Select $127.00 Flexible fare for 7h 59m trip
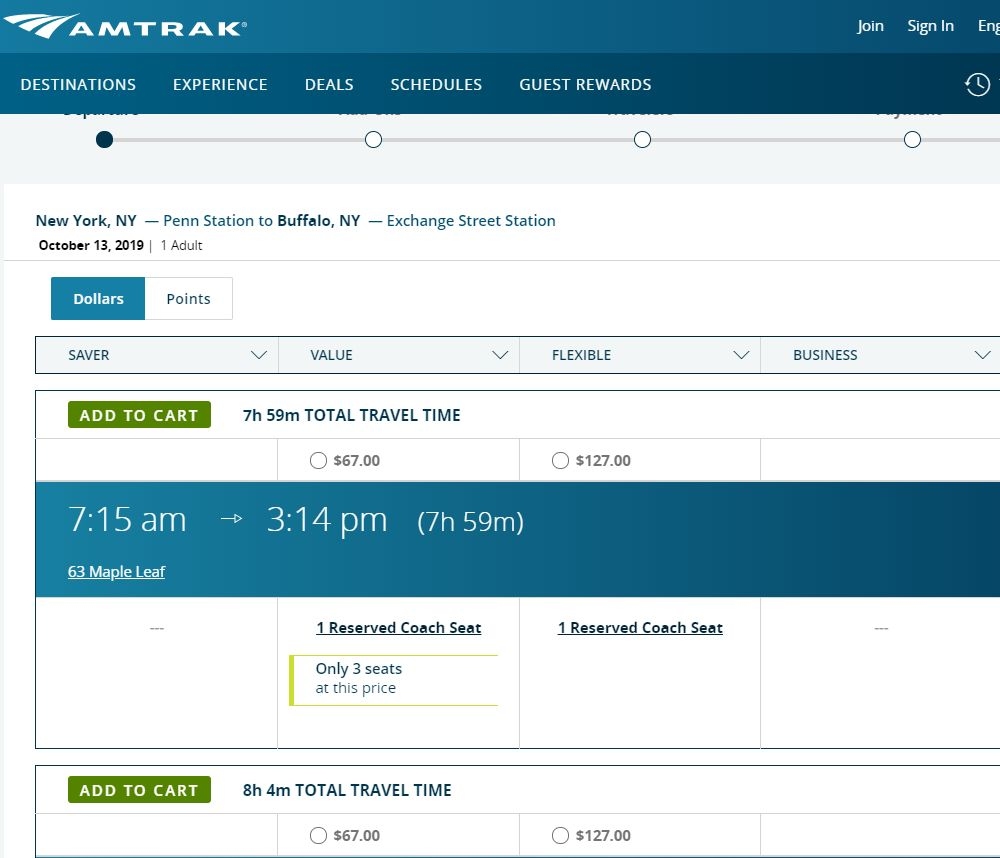 pyautogui.click(x=560, y=461)
